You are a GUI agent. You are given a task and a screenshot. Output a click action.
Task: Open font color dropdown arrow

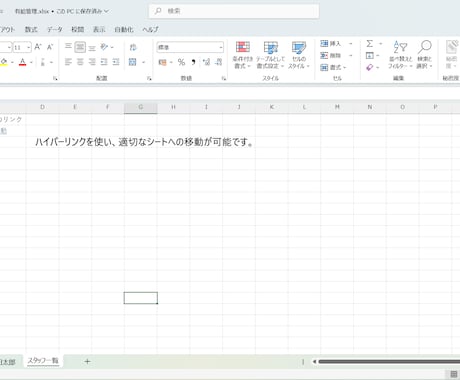coord(31,62)
